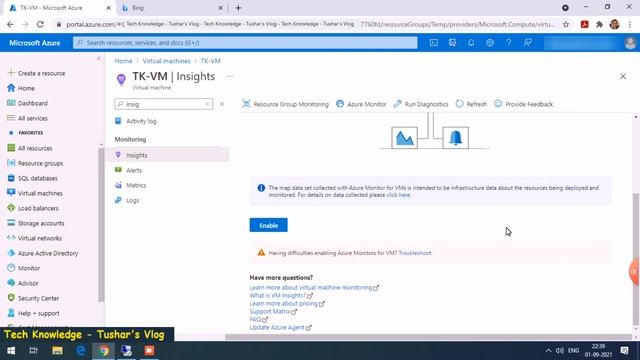This screenshot has height=360, width=640.
Task: Open the Support Matrix link
Action: (273, 311)
